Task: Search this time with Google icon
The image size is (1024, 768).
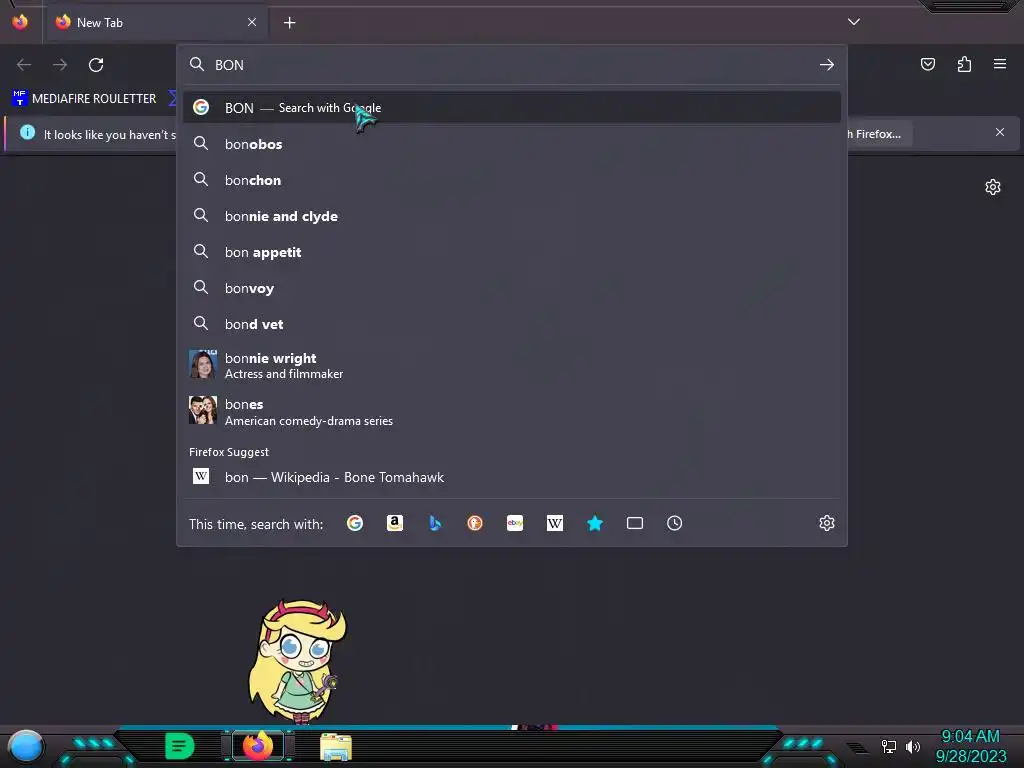Action: point(355,523)
